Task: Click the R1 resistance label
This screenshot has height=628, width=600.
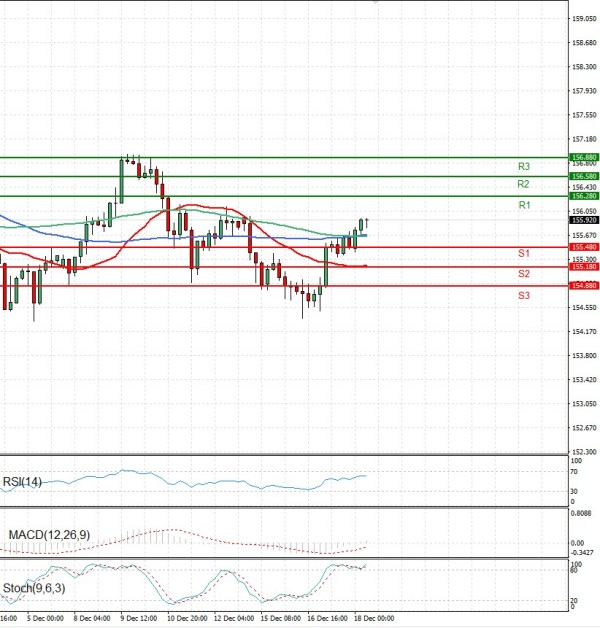Action: (524, 205)
